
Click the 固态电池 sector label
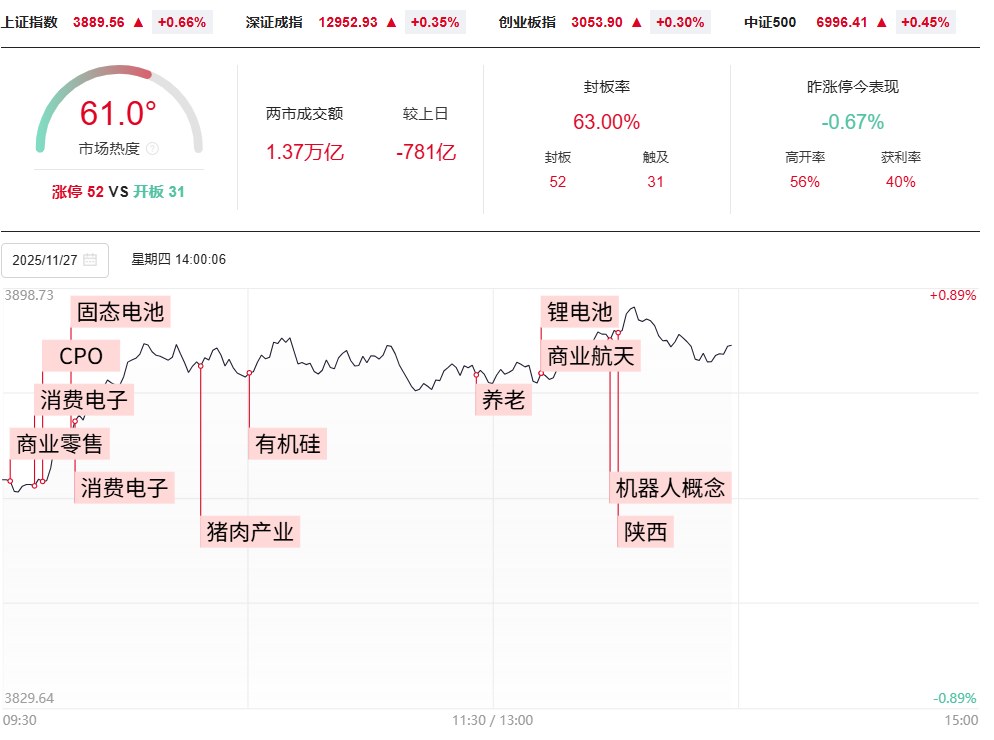point(120,312)
